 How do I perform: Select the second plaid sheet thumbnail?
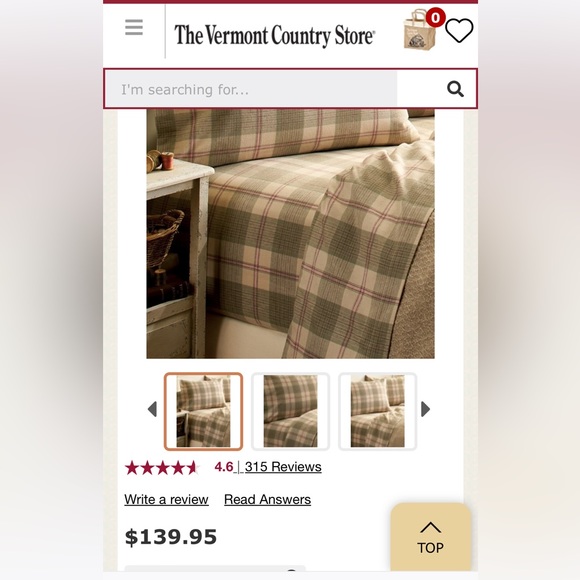290,411
